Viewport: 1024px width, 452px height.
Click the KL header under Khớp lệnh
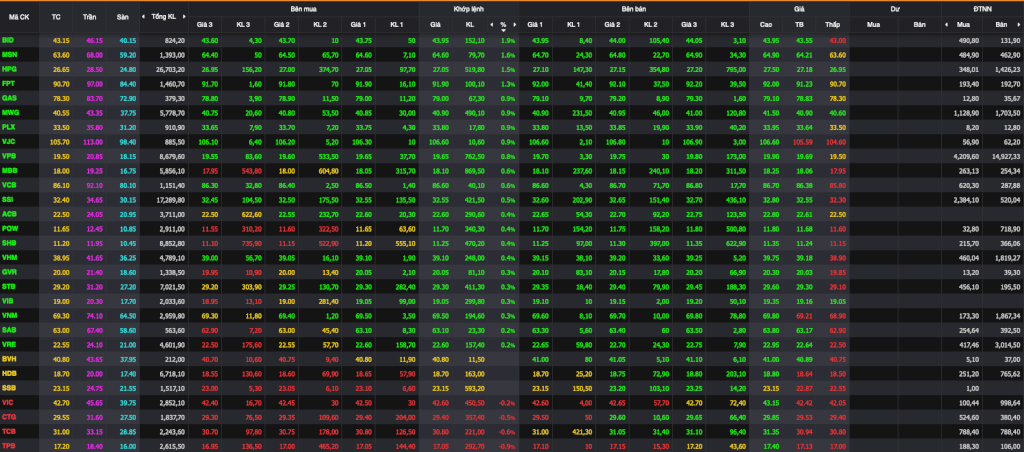point(470,25)
